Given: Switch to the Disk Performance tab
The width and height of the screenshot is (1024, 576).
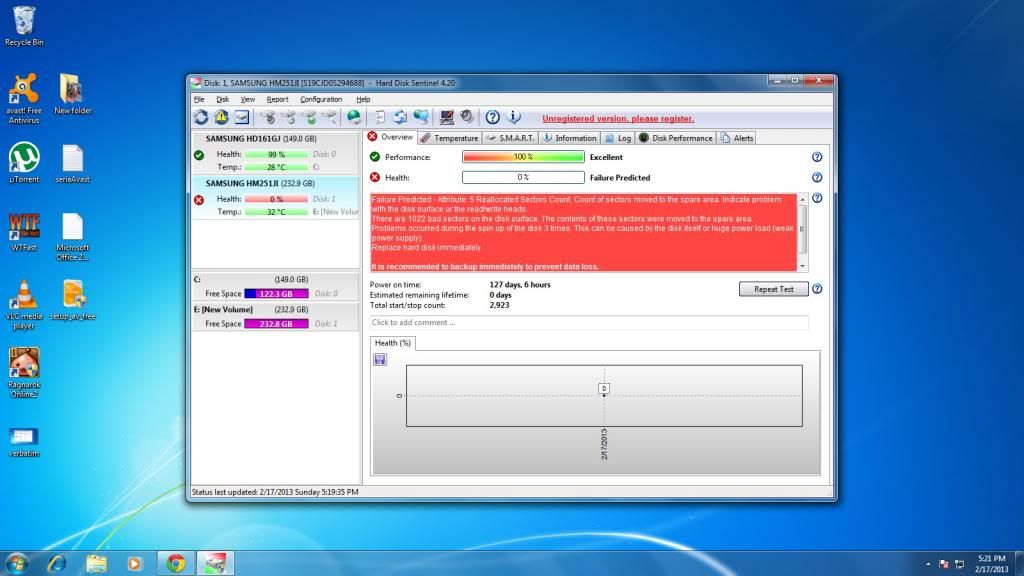Looking at the screenshot, I should click(x=675, y=138).
